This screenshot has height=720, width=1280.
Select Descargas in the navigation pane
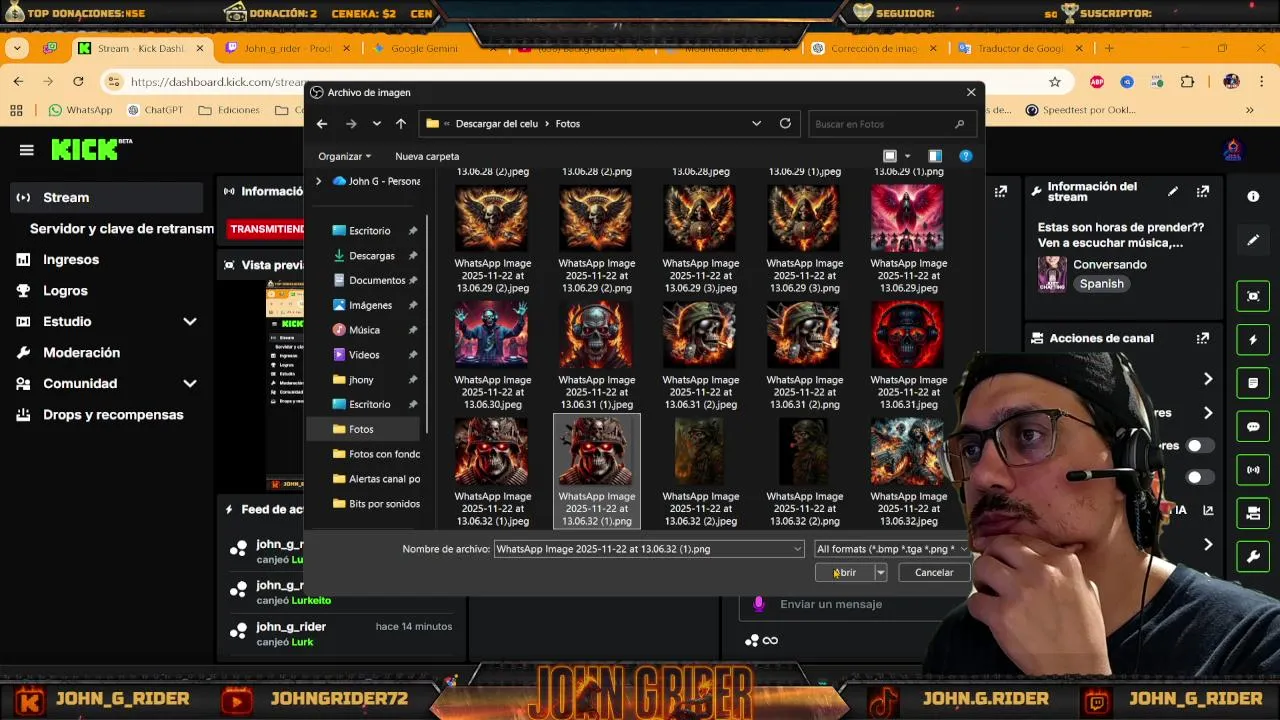pos(372,256)
